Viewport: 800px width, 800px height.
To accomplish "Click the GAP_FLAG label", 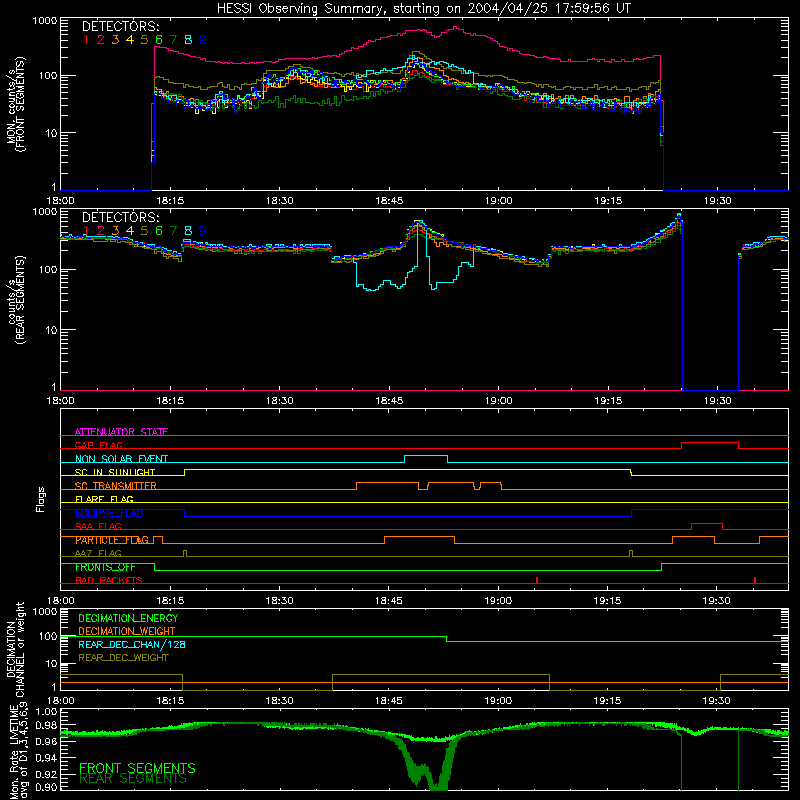I will [x=98, y=445].
